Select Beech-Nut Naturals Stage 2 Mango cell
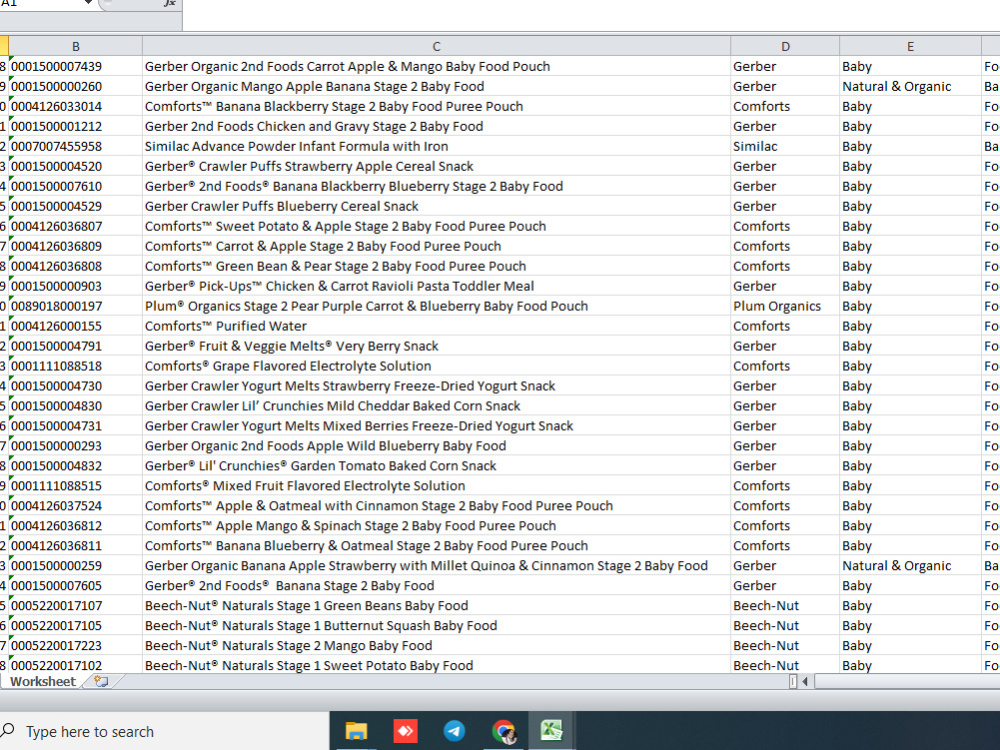1000x750 pixels. [436, 645]
